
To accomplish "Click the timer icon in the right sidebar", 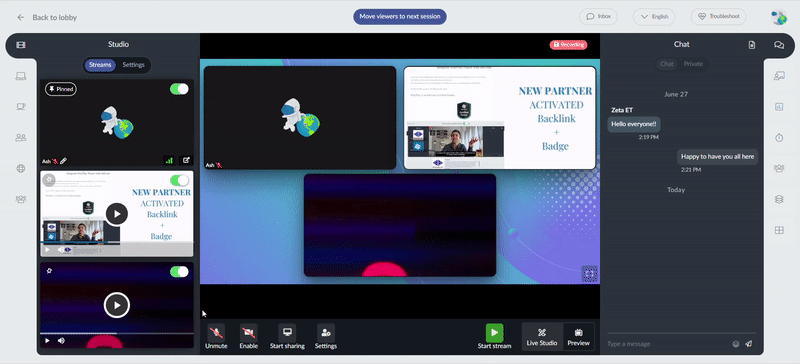I will [779, 138].
